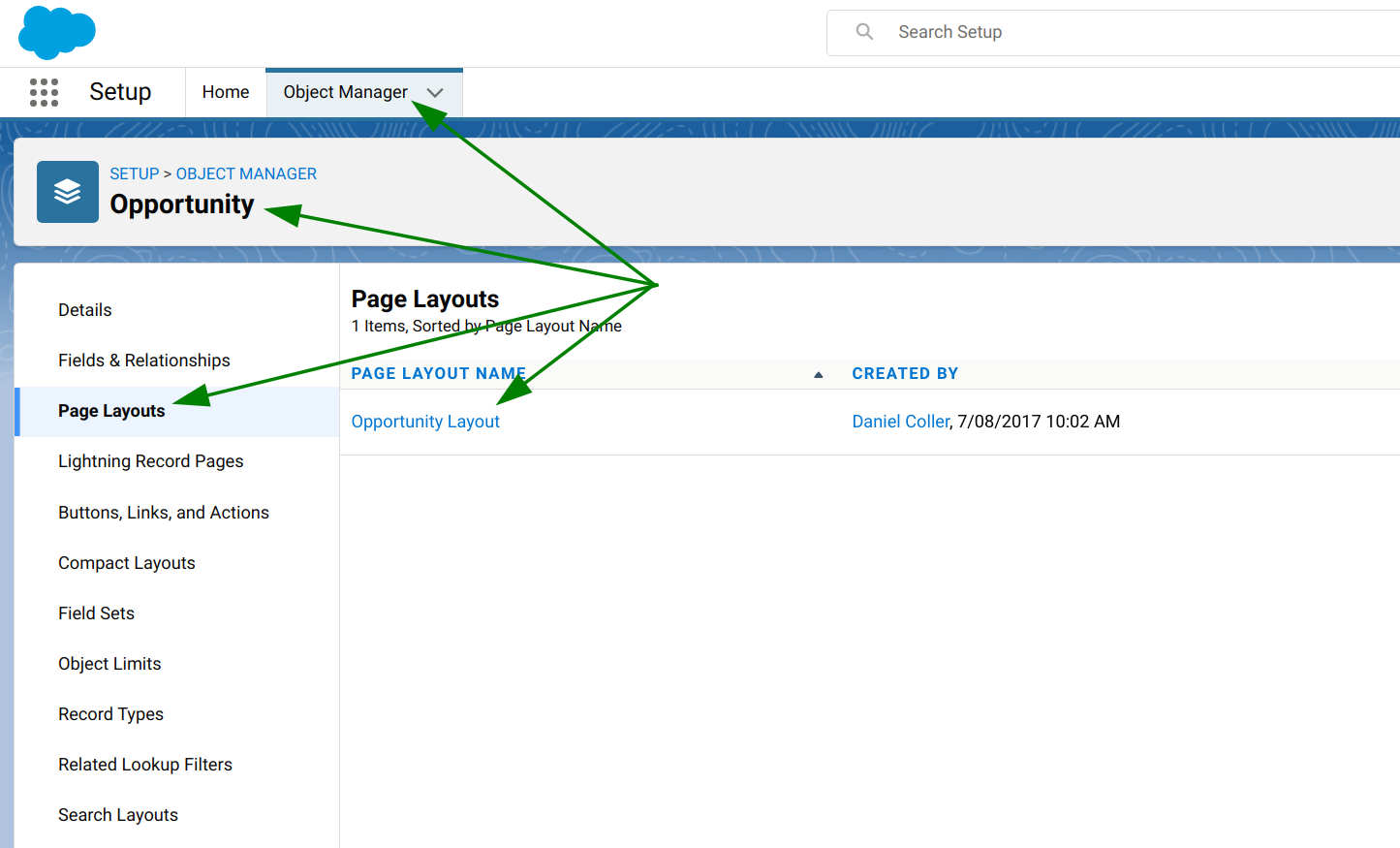Select the Object Manager tab
1400x848 pixels.
(345, 92)
